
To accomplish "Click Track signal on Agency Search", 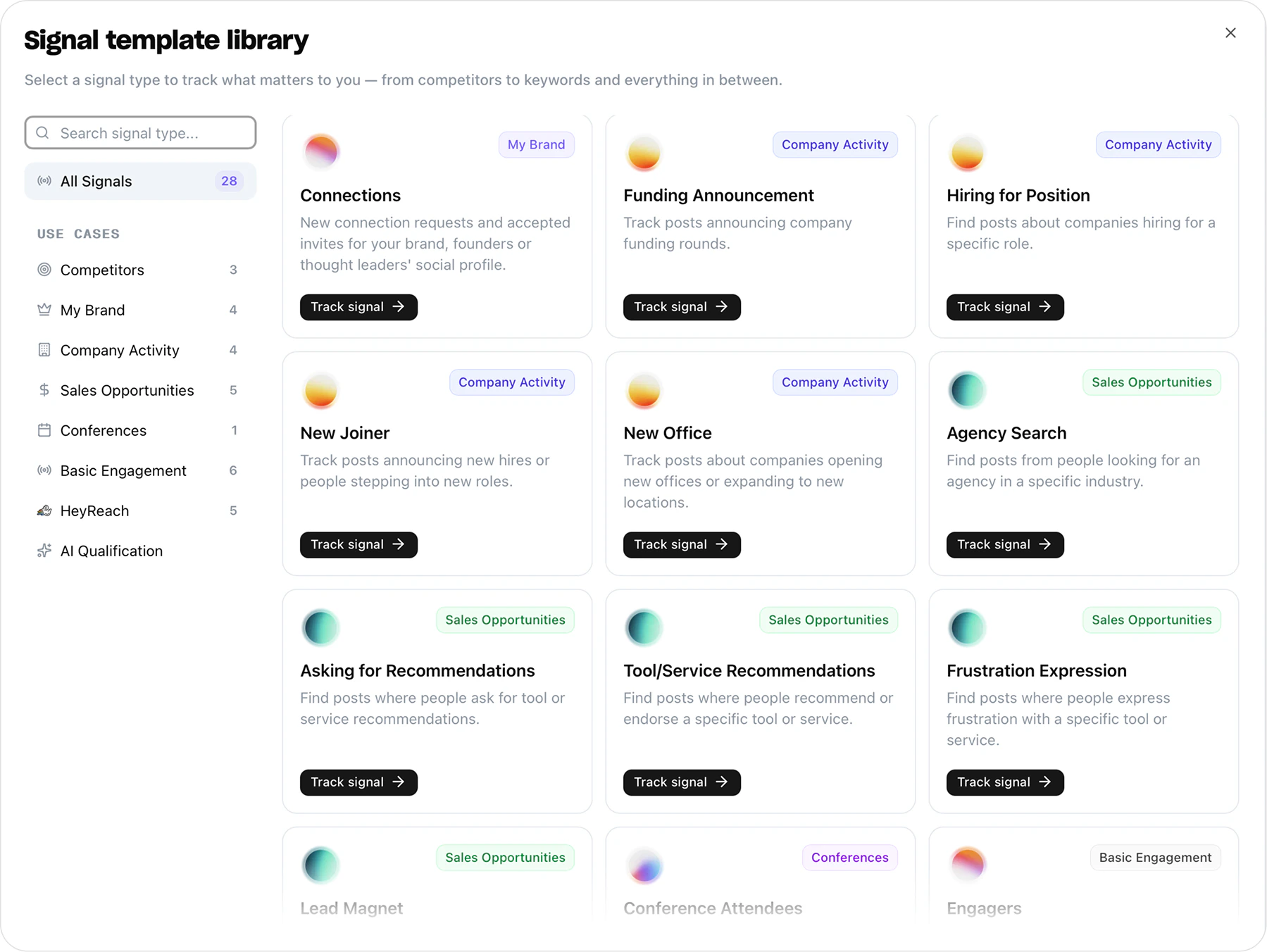I will pos(1004,544).
